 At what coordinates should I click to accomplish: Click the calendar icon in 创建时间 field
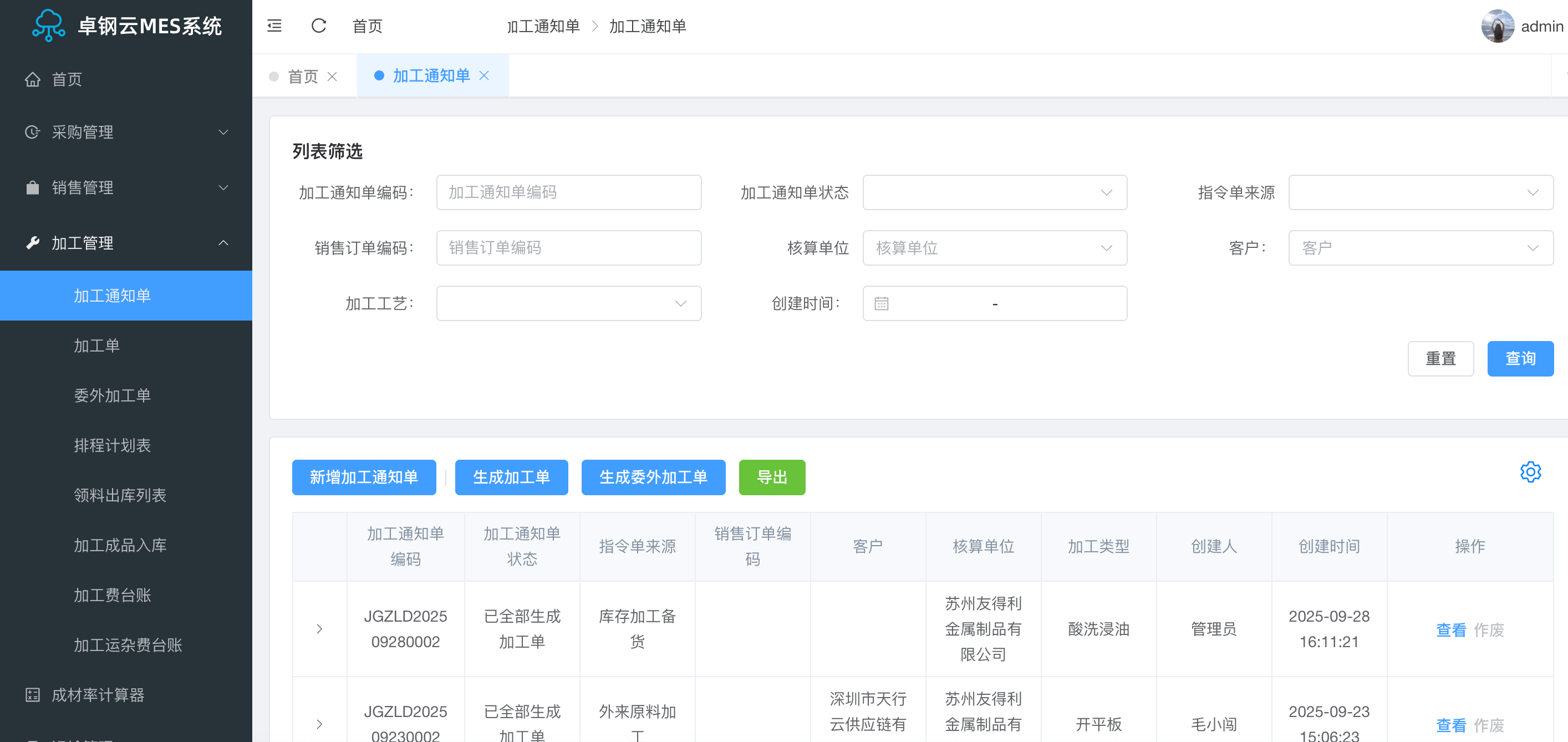click(x=881, y=303)
